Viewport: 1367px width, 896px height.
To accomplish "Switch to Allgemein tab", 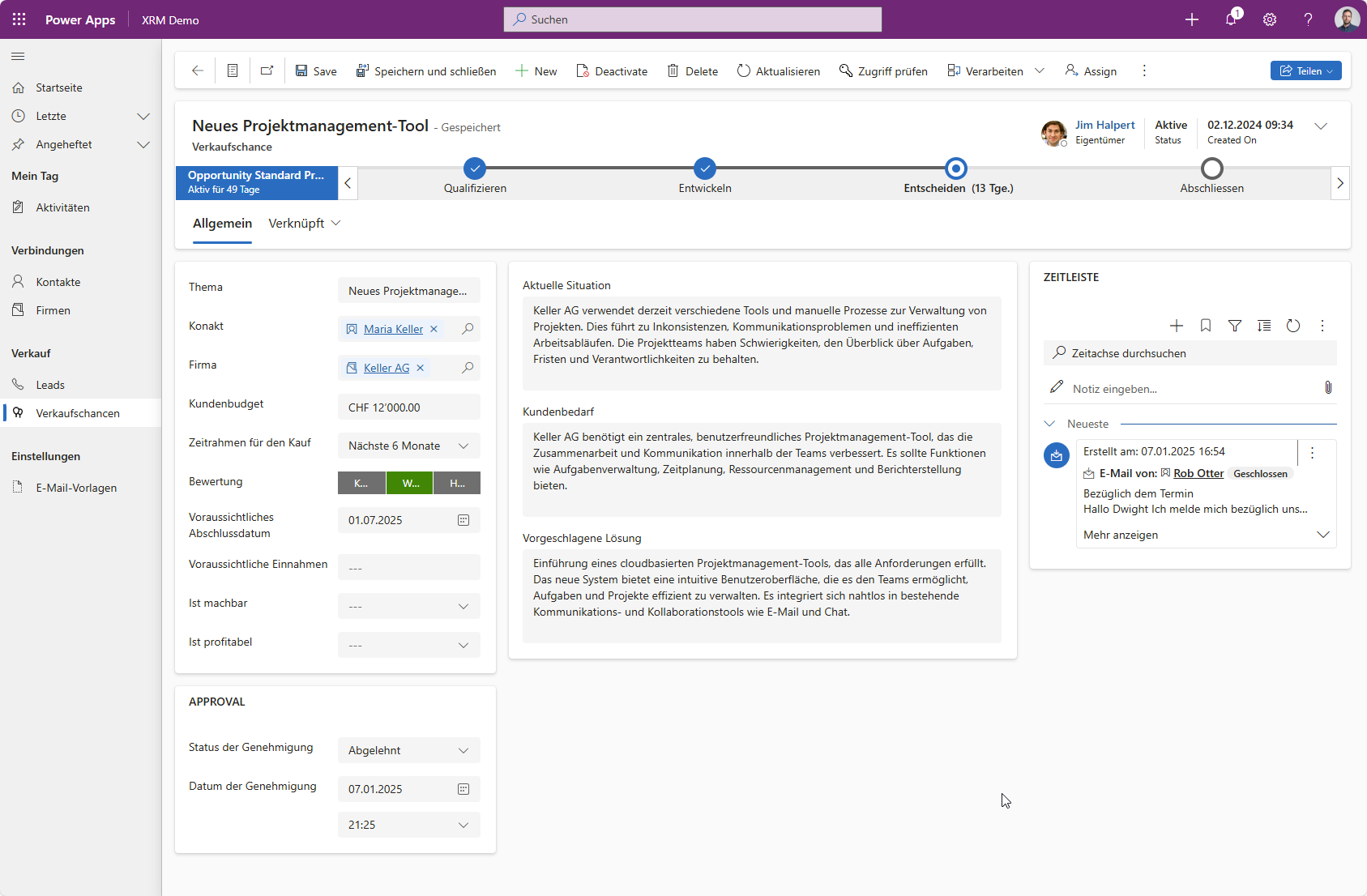I will 222,224.
